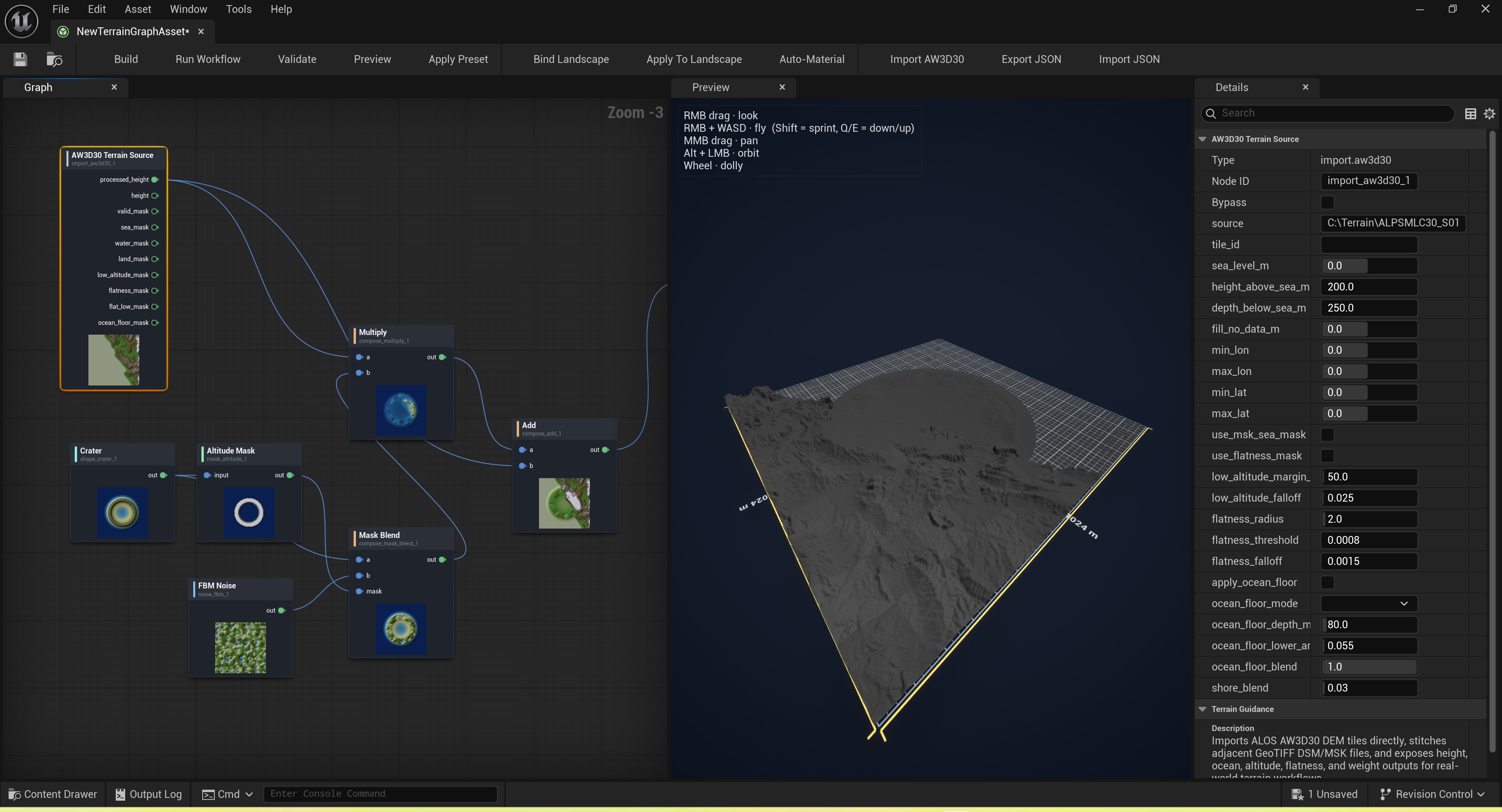Click the Browse to asset icon in toolbar
1502x812 pixels.
click(54, 59)
